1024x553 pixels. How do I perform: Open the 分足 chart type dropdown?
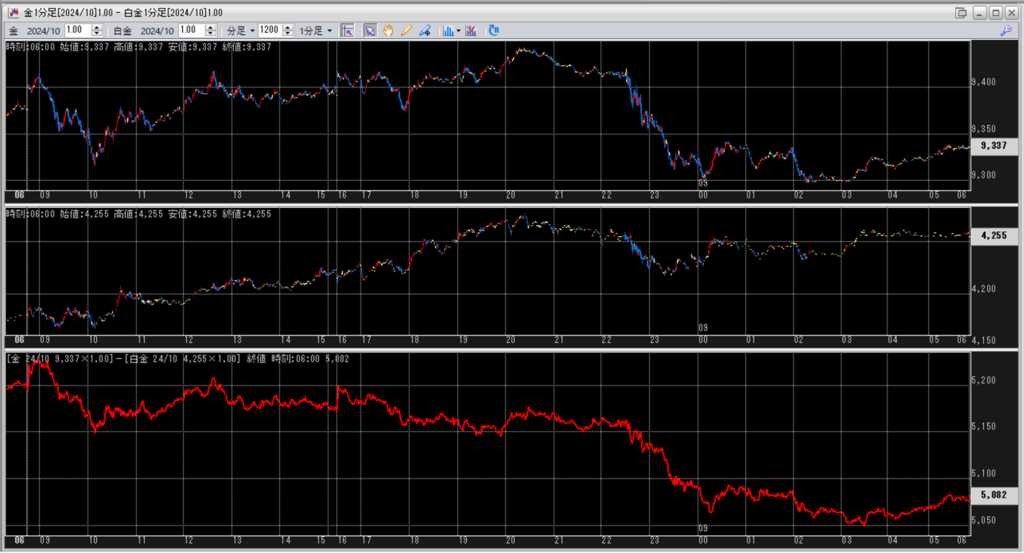(x=241, y=31)
